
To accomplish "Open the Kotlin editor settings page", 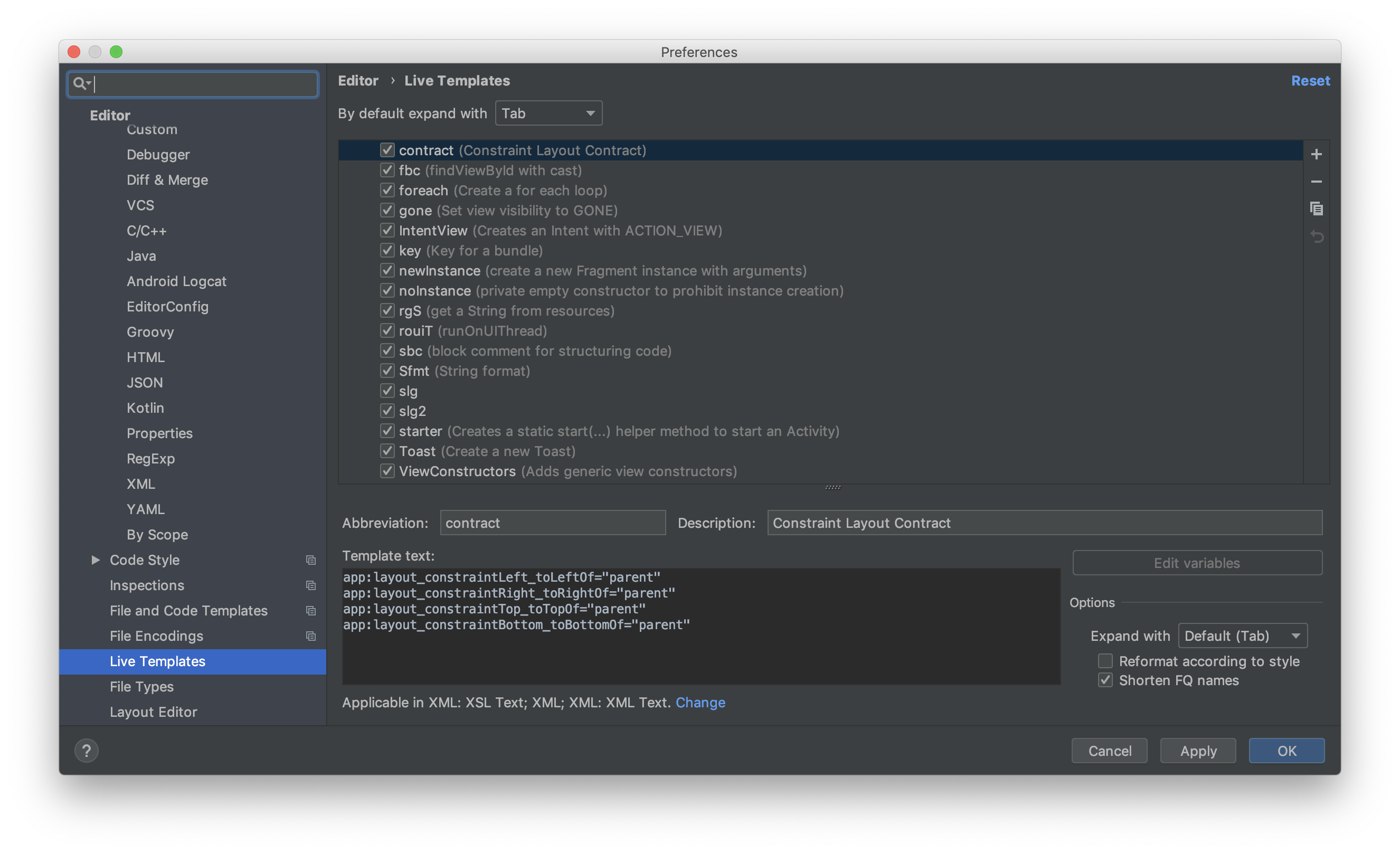I will pyautogui.click(x=145, y=408).
